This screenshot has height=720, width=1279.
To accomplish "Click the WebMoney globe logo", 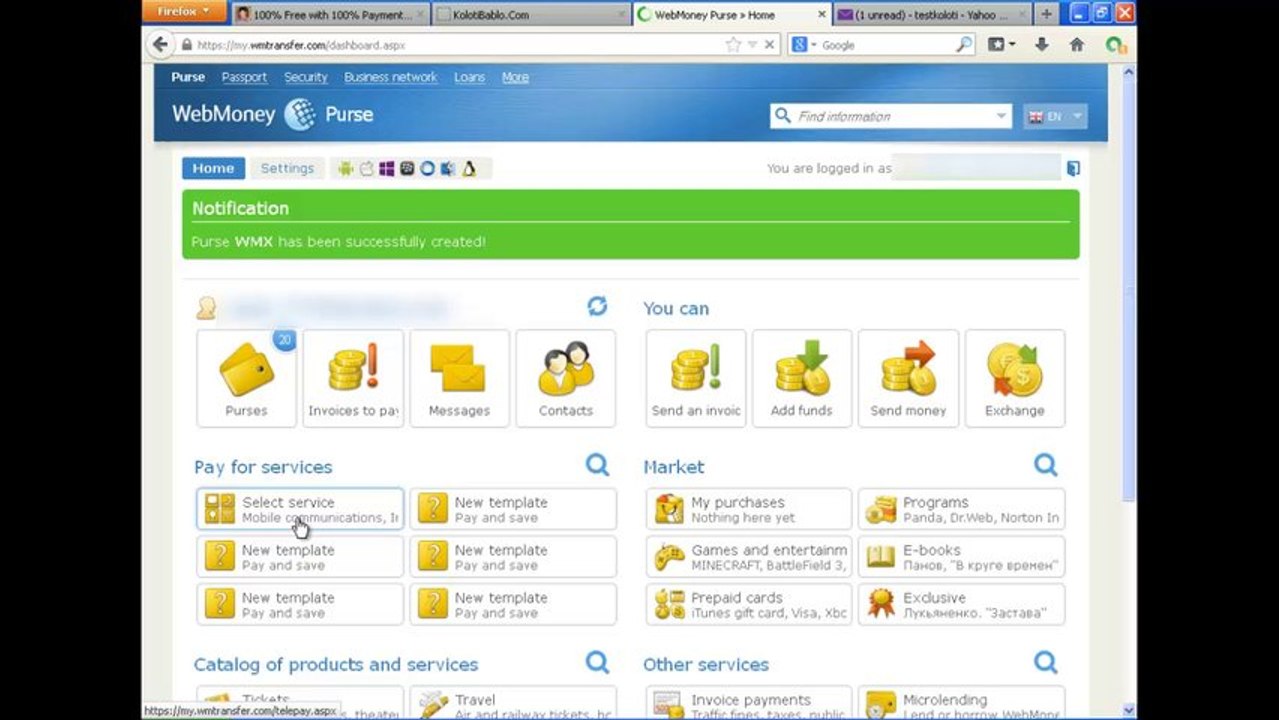I will 300,115.
